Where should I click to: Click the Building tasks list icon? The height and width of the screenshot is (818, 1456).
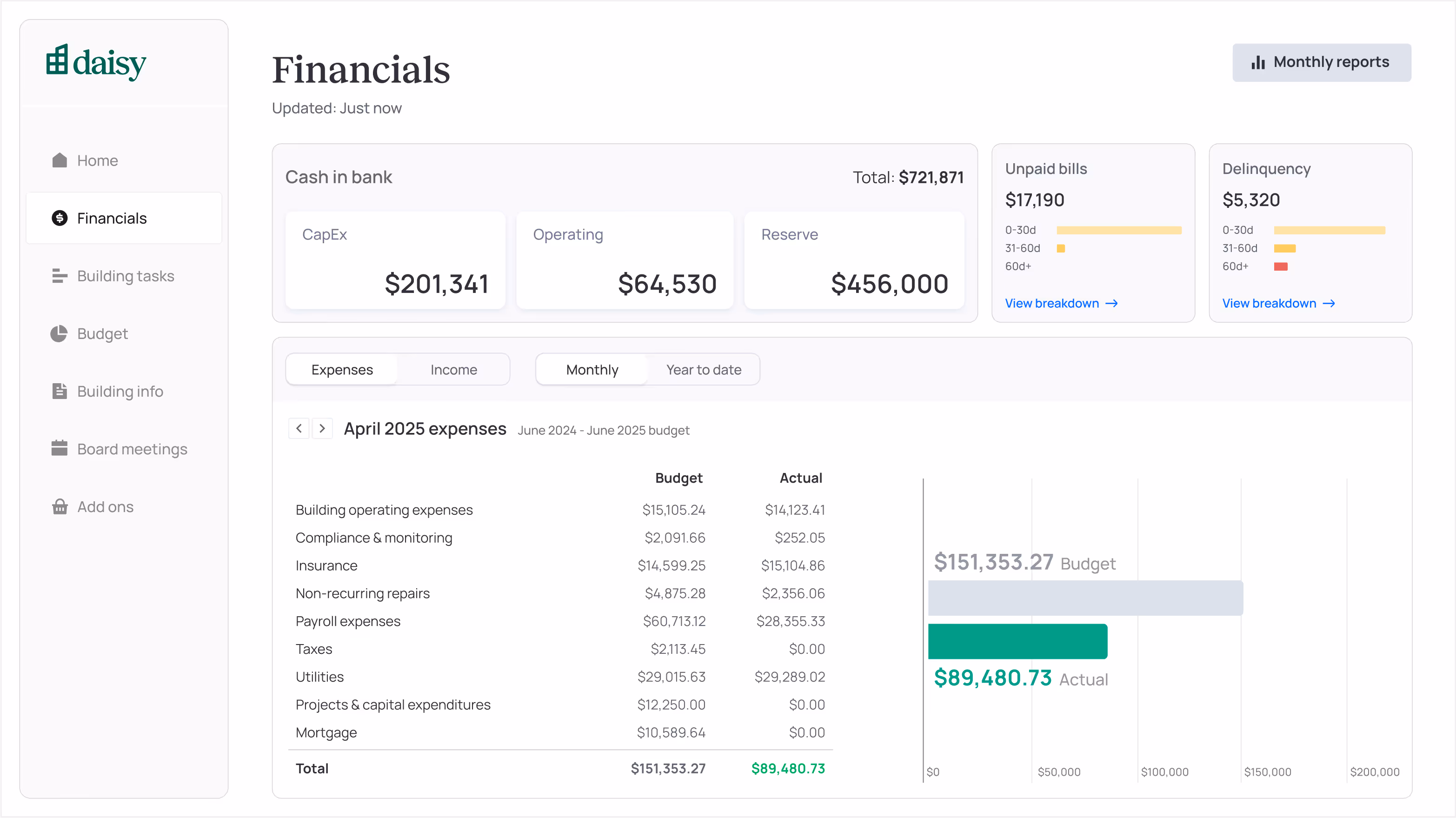point(60,276)
